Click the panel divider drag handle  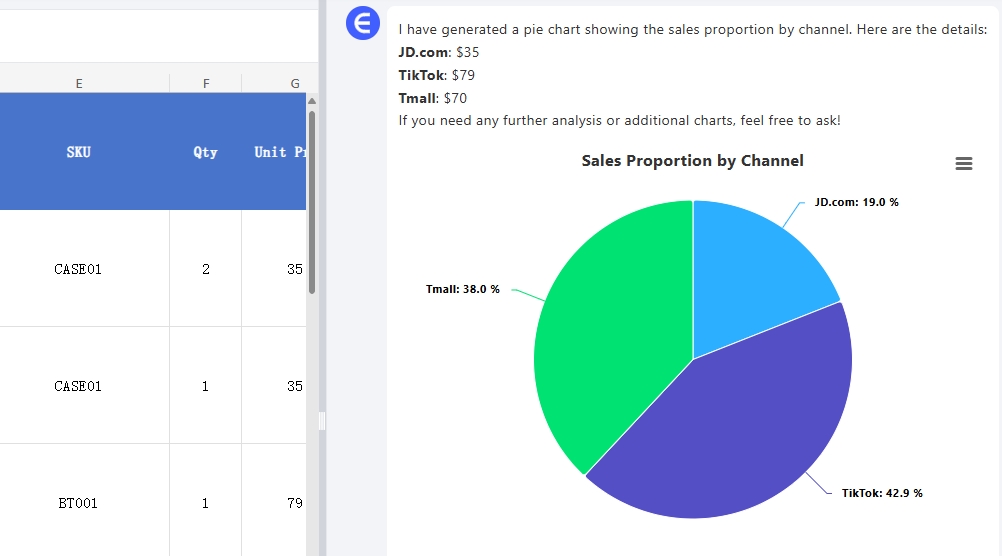pyautogui.click(x=322, y=421)
